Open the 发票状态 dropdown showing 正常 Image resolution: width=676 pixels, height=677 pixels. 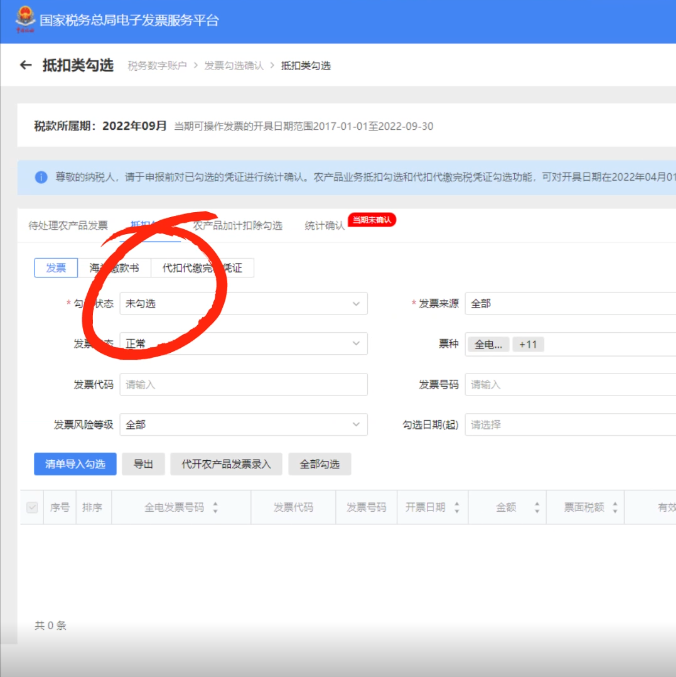point(243,344)
